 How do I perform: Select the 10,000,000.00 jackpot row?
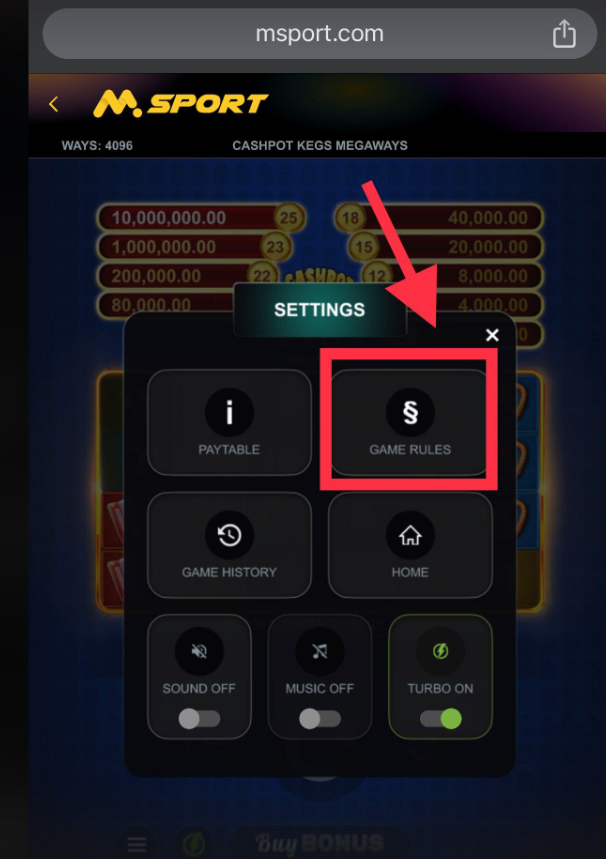pos(201,218)
